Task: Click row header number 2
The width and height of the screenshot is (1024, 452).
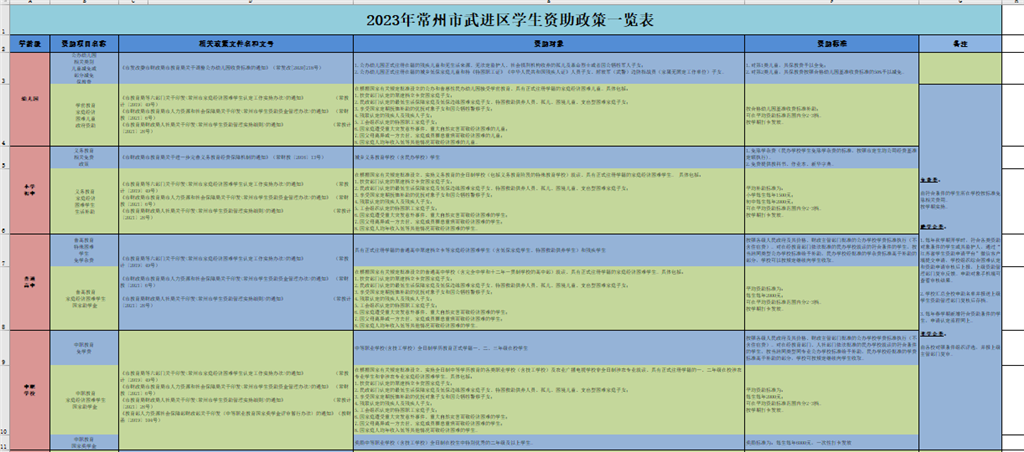Action: (x=5, y=44)
